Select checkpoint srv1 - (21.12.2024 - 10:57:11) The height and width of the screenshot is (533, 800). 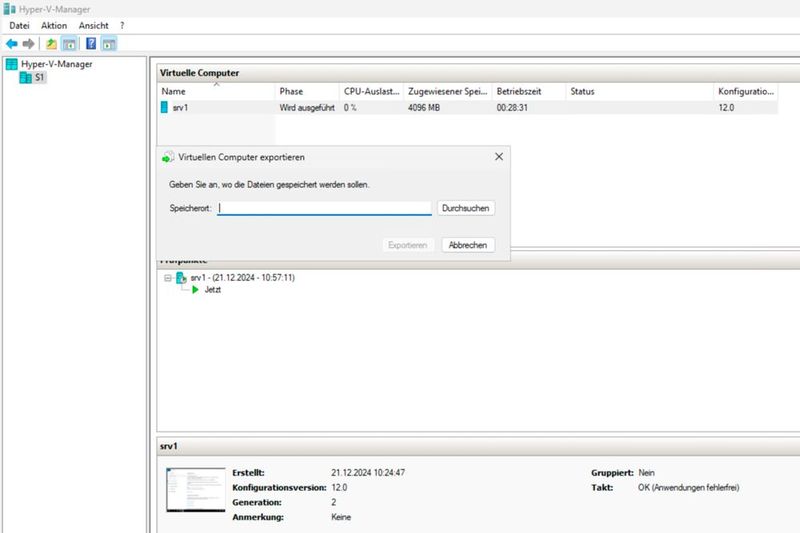point(242,277)
